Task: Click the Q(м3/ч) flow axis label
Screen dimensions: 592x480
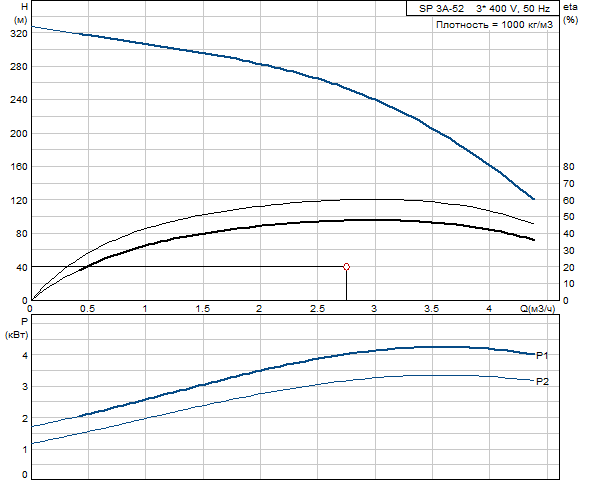Action: point(538,309)
